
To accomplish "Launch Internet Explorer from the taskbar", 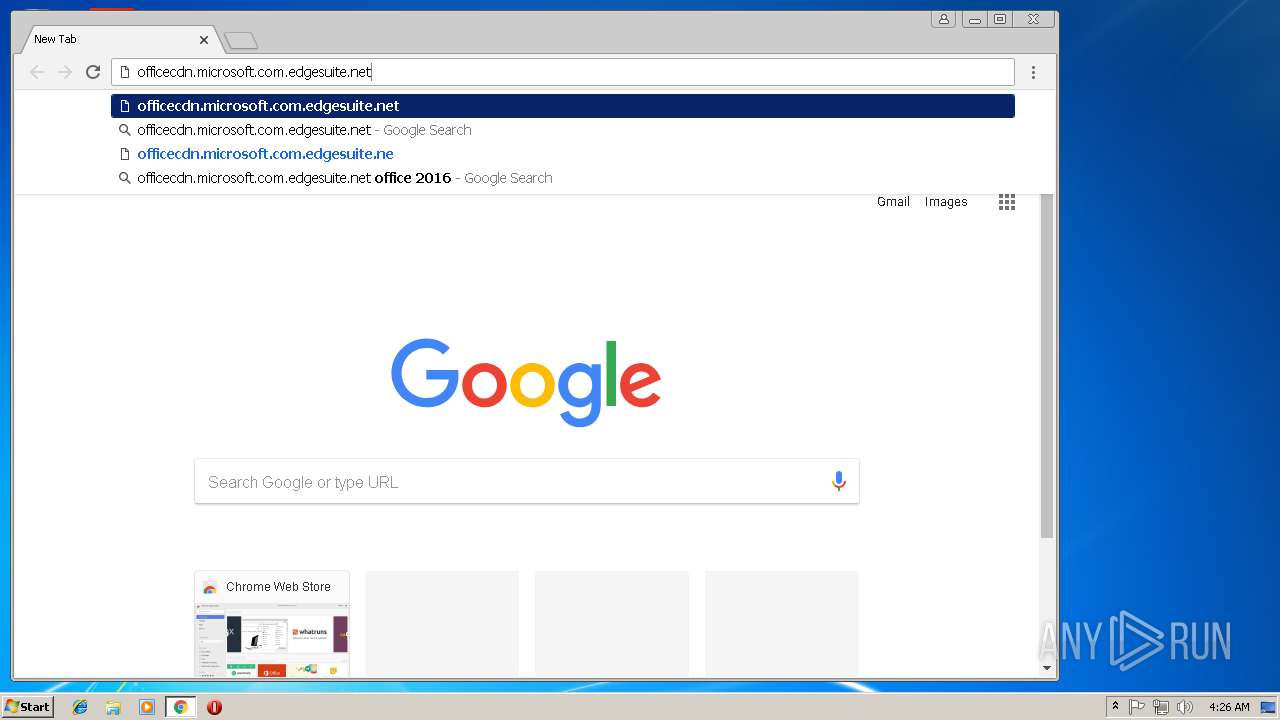I will (x=80, y=707).
